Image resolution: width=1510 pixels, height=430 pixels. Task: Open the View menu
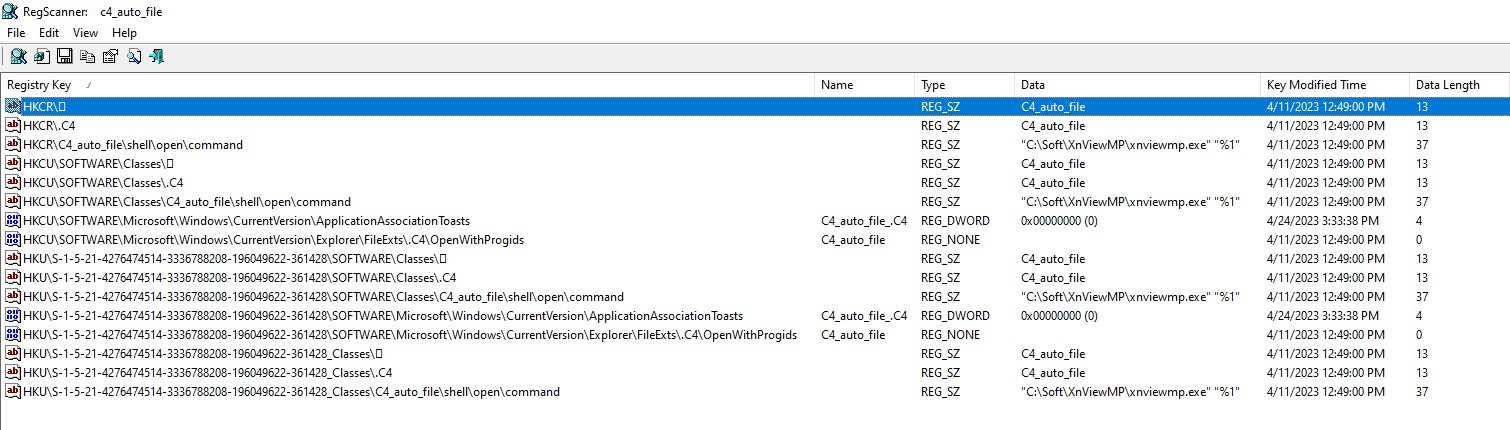(86, 33)
